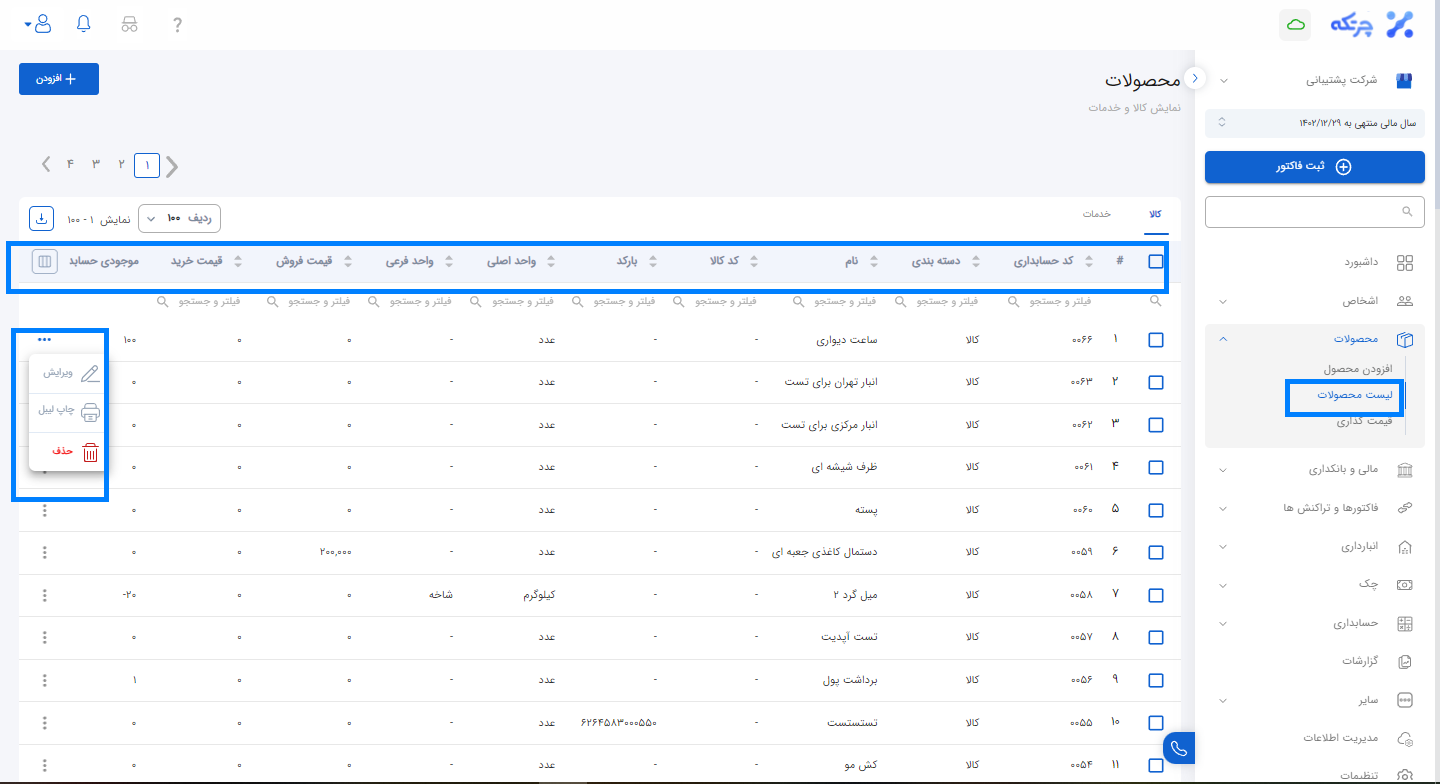This screenshot has height=784, width=1440.
Task: Click the sidebar collapse arrow icon
Action: point(1195,79)
